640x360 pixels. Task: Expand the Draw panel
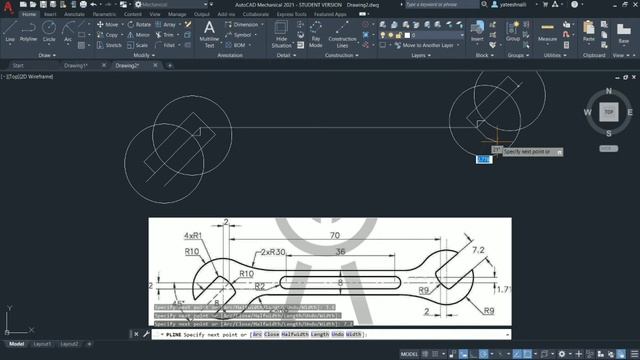click(47, 55)
